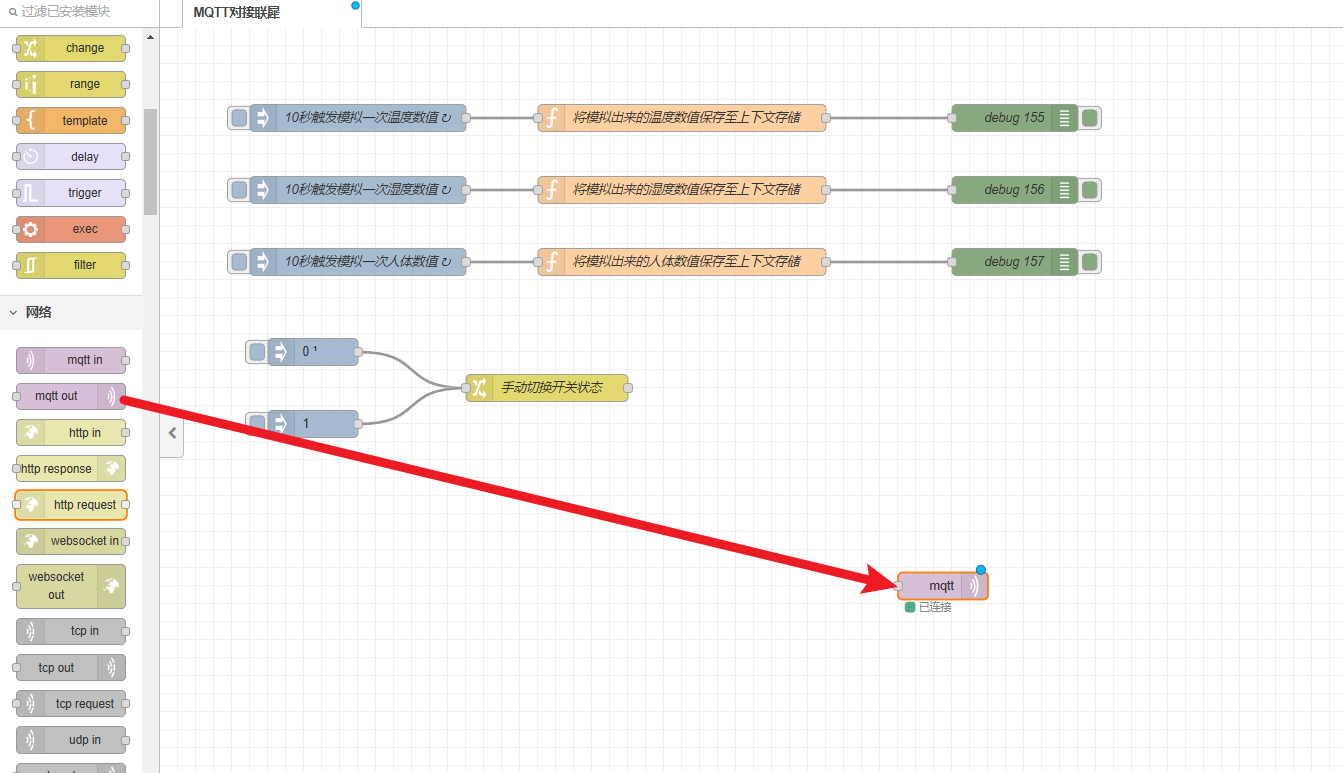The height and width of the screenshot is (773, 1343).
Task: Click the websocket out palette node
Action: (71, 586)
